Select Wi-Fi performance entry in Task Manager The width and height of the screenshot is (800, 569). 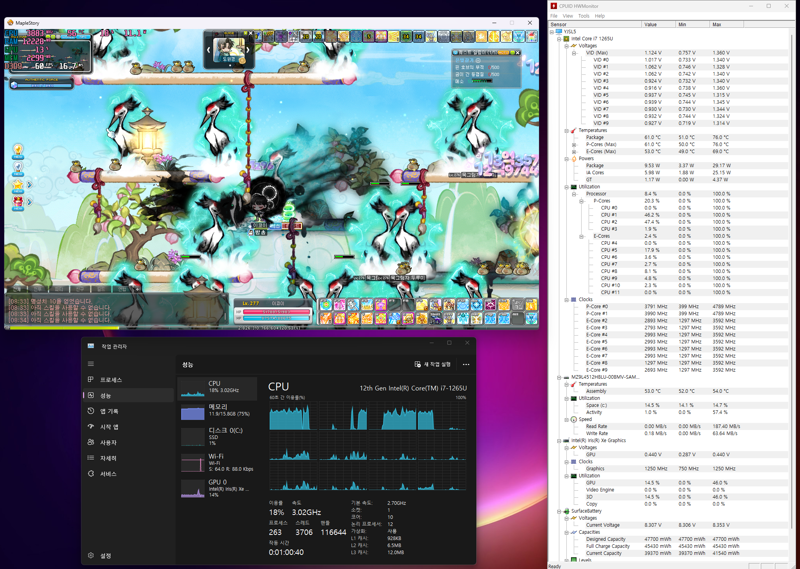pyautogui.click(x=217, y=462)
